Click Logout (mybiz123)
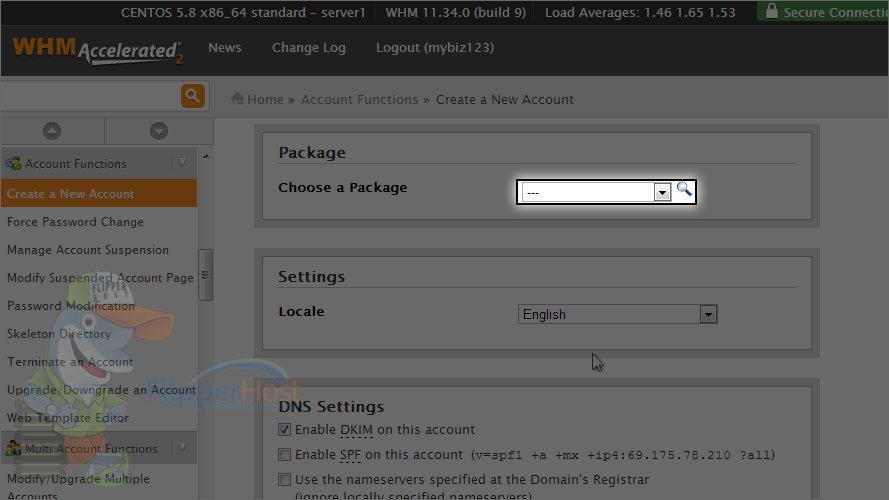This screenshot has height=500, width=889. [x=435, y=48]
